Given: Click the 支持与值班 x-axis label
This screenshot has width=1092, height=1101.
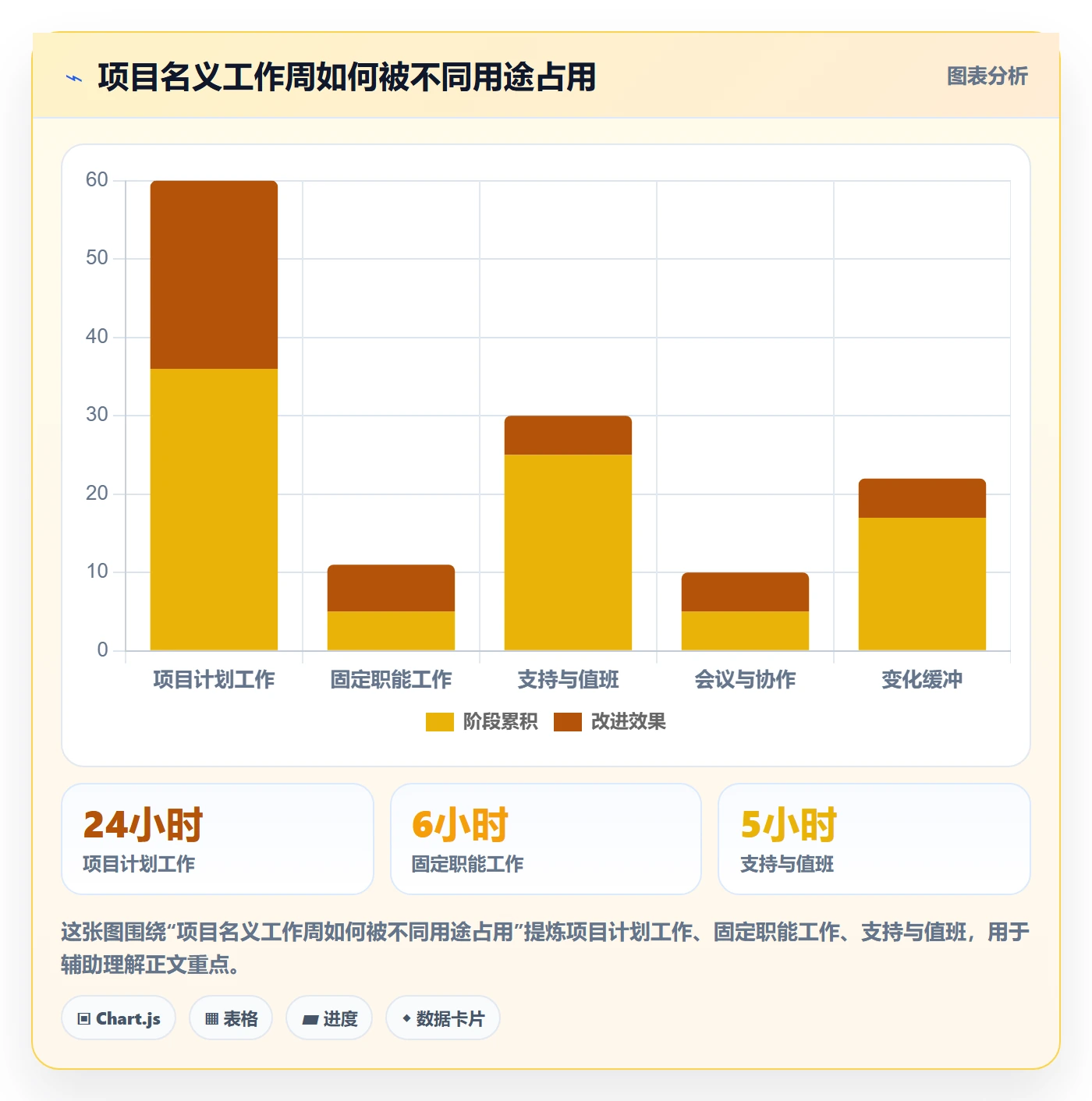Looking at the screenshot, I should pos(568,679).
